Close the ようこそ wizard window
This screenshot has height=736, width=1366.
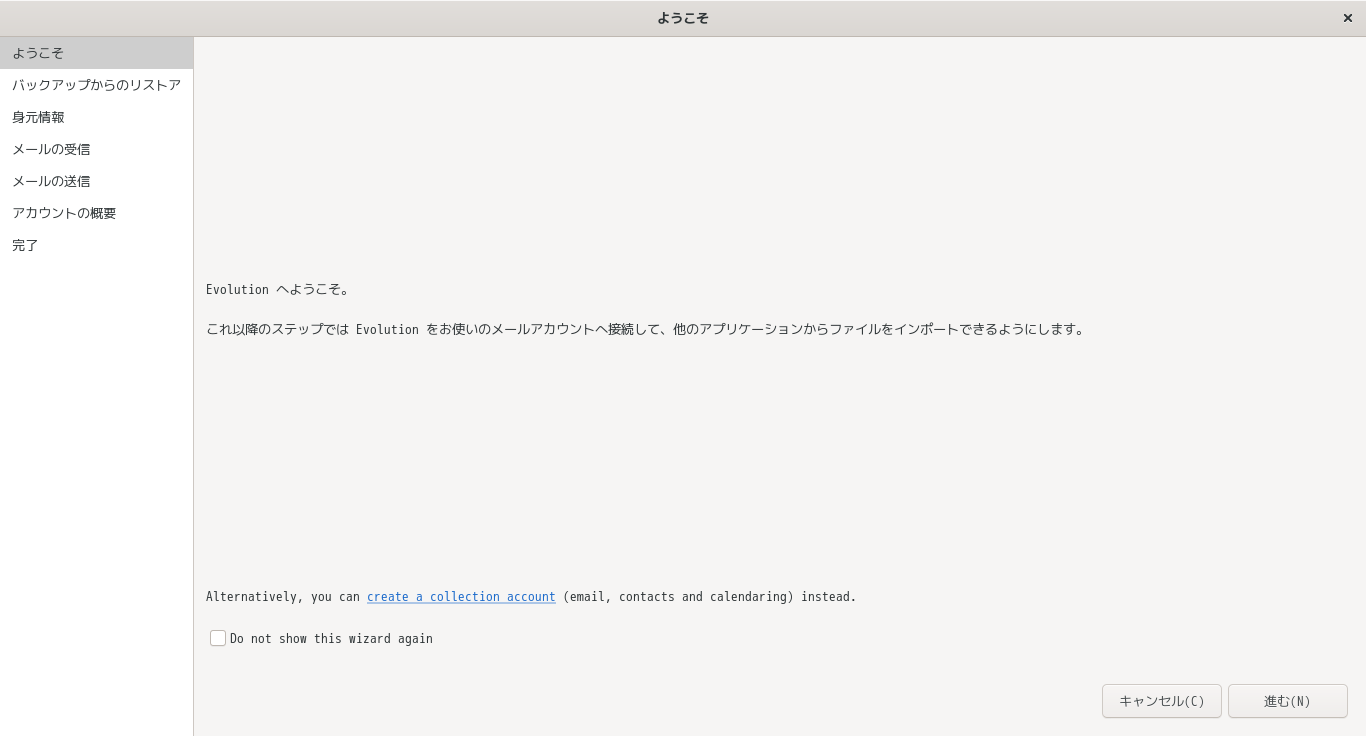[x=1347, y=18]
